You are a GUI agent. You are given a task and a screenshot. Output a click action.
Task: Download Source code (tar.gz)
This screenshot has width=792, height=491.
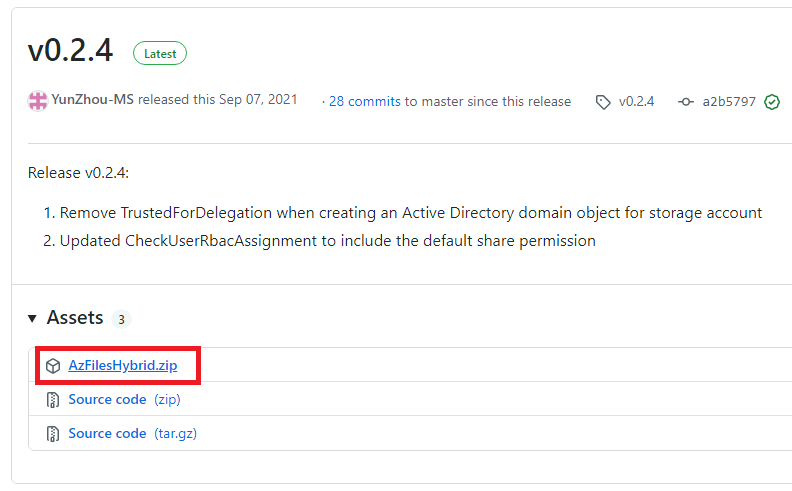pos(132,433)
